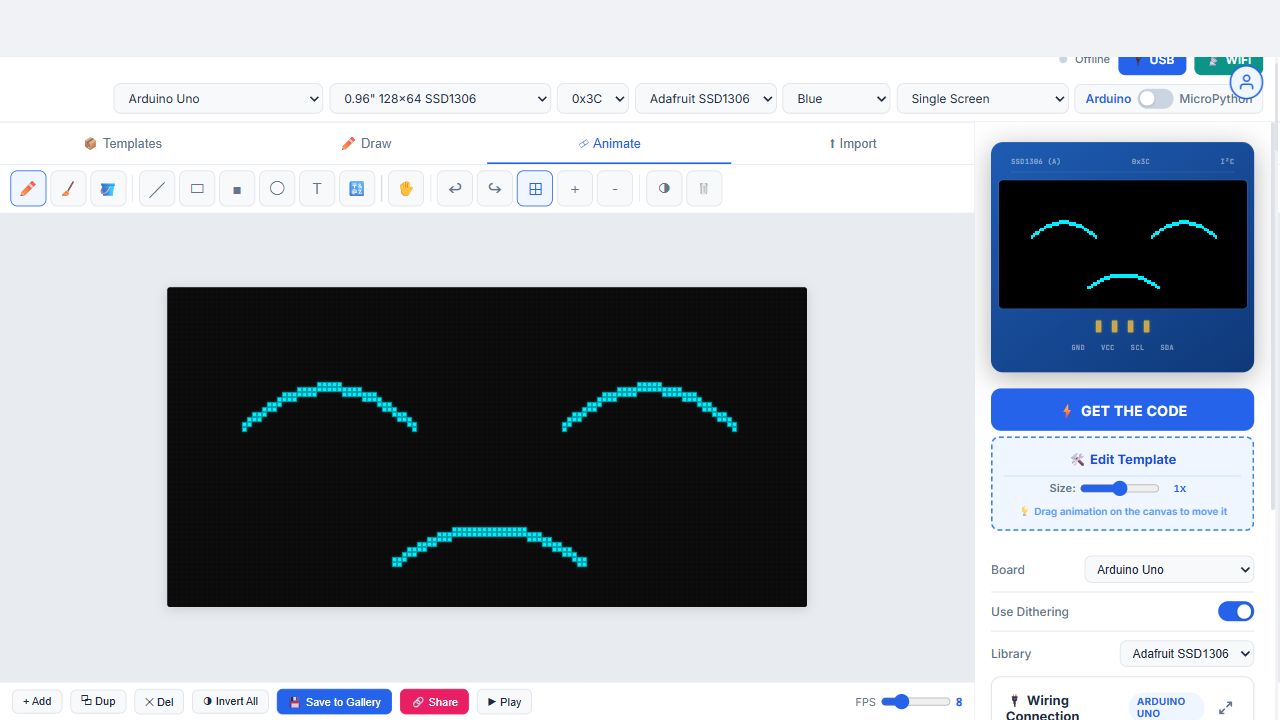The image size is (1280, 720).
Task: Click the trash clear canvas icon
Action: (x=704, y=188)
